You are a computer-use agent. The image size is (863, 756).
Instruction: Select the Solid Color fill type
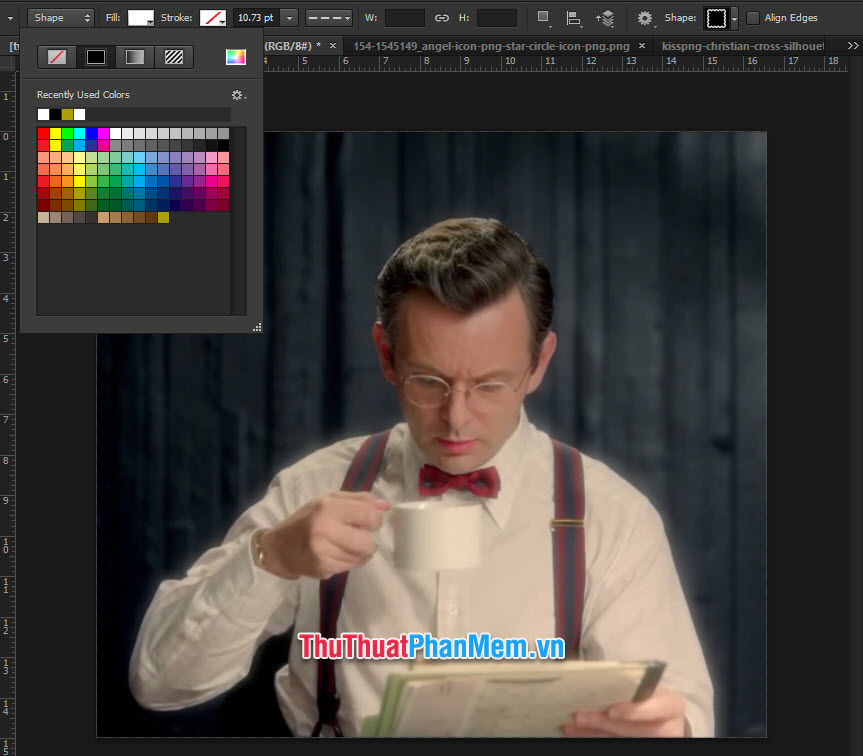pos(95,57)
